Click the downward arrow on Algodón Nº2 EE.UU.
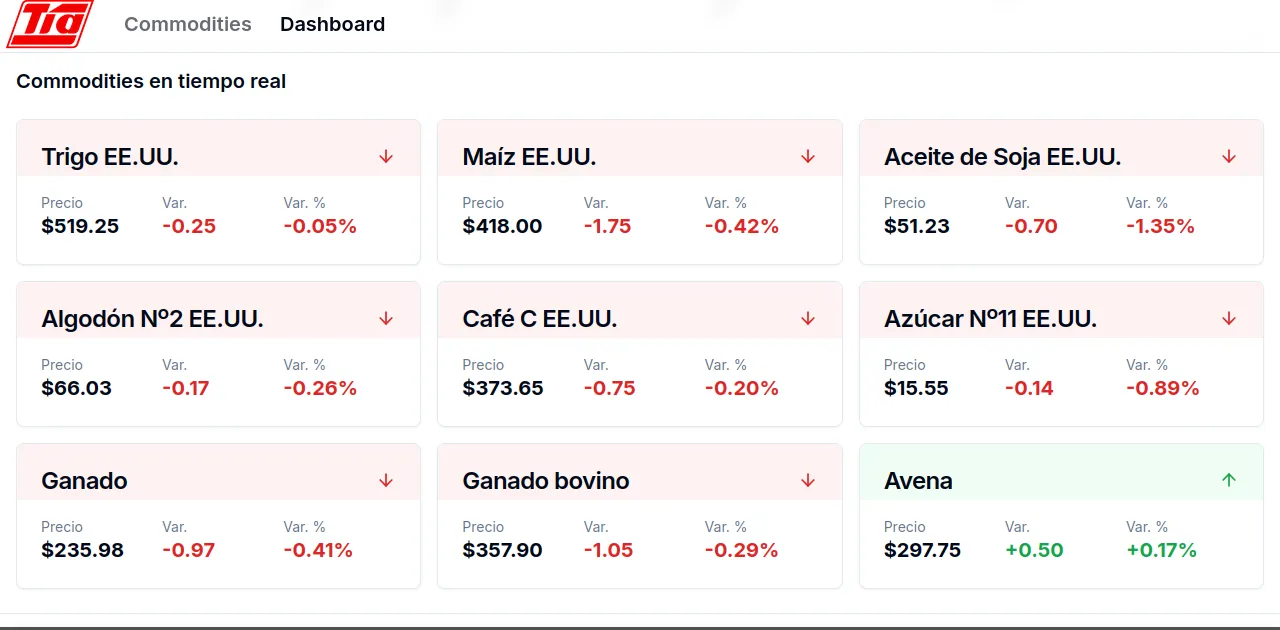Screen dimensions: 1280x630 coord(386,318)
